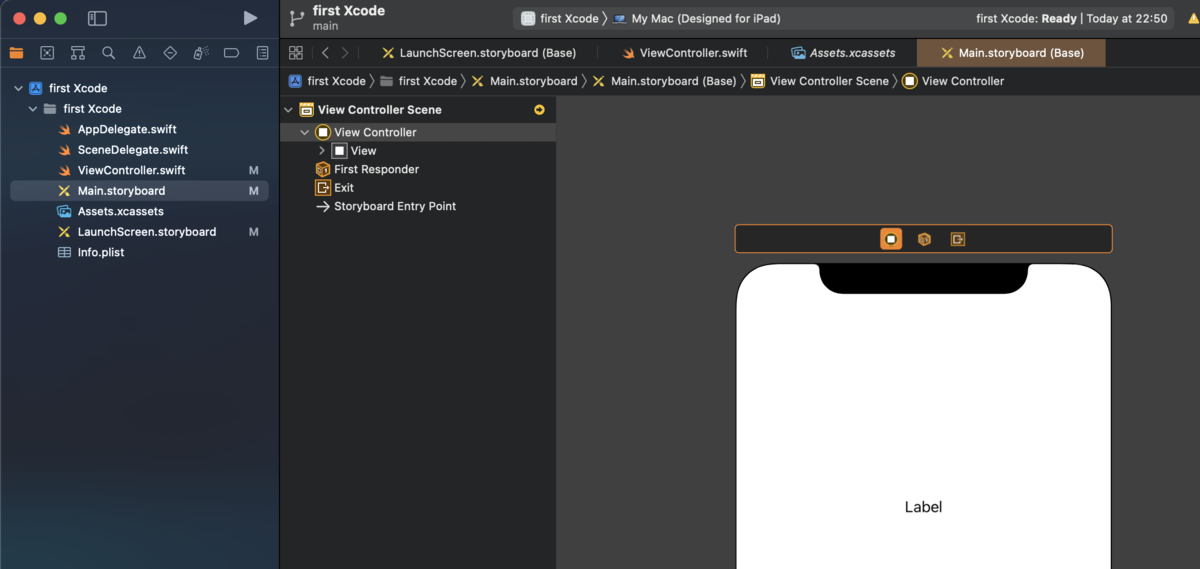Run the project with the play button
Viewport: 1200px width, 569px height.
[x=250, y=18]
